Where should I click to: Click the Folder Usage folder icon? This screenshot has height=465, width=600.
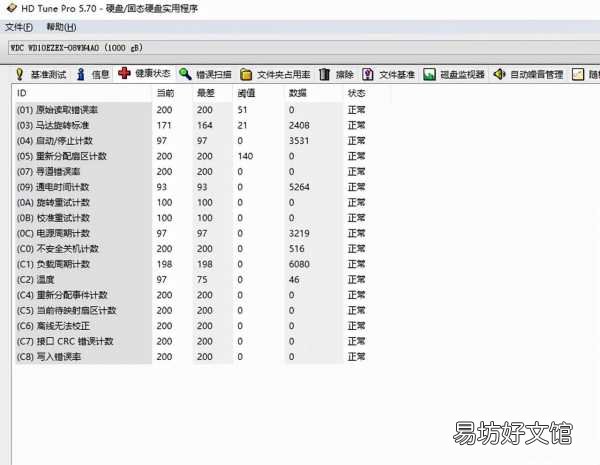[246, 74]
